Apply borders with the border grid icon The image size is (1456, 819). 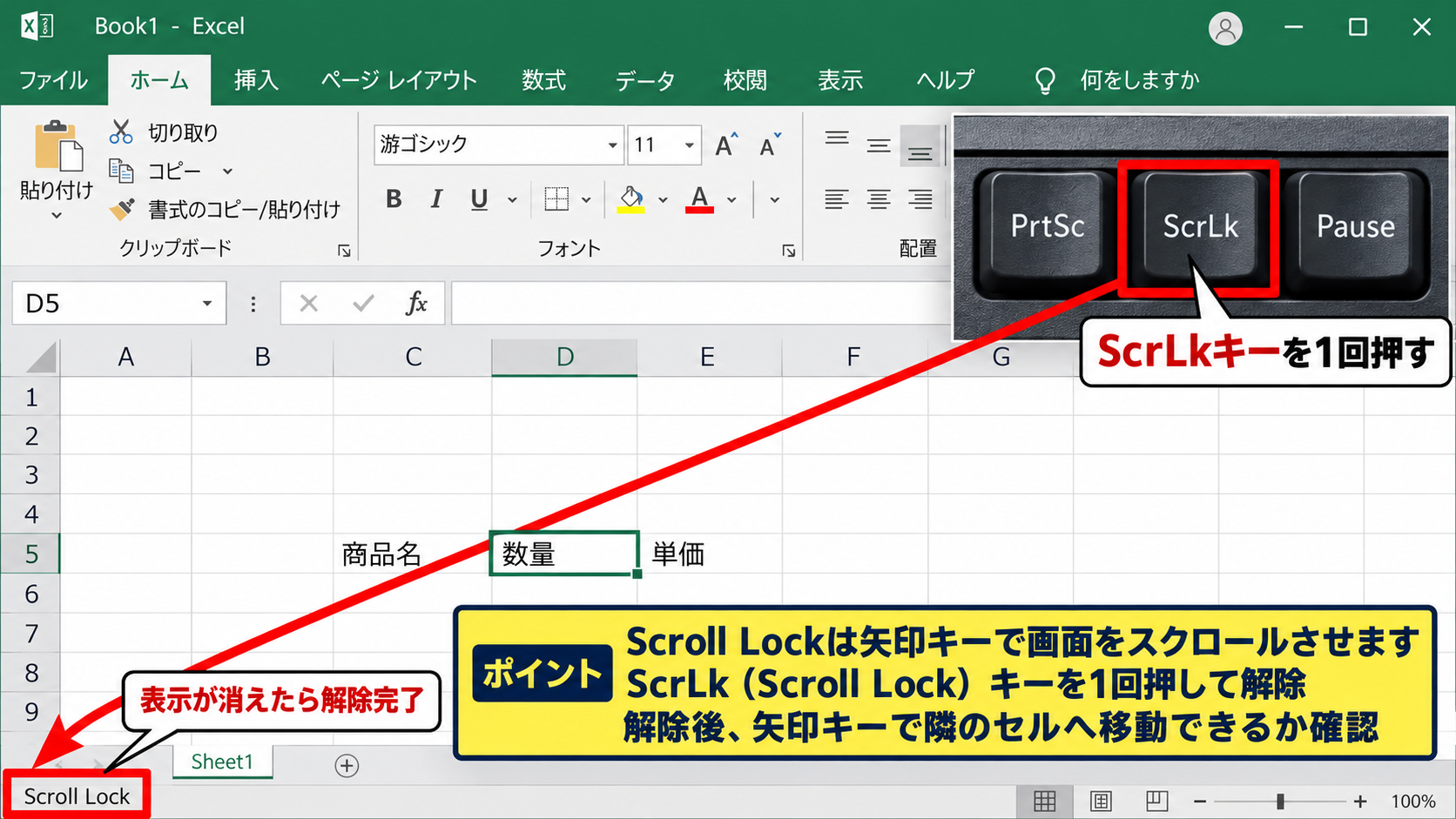click(556, 199)
